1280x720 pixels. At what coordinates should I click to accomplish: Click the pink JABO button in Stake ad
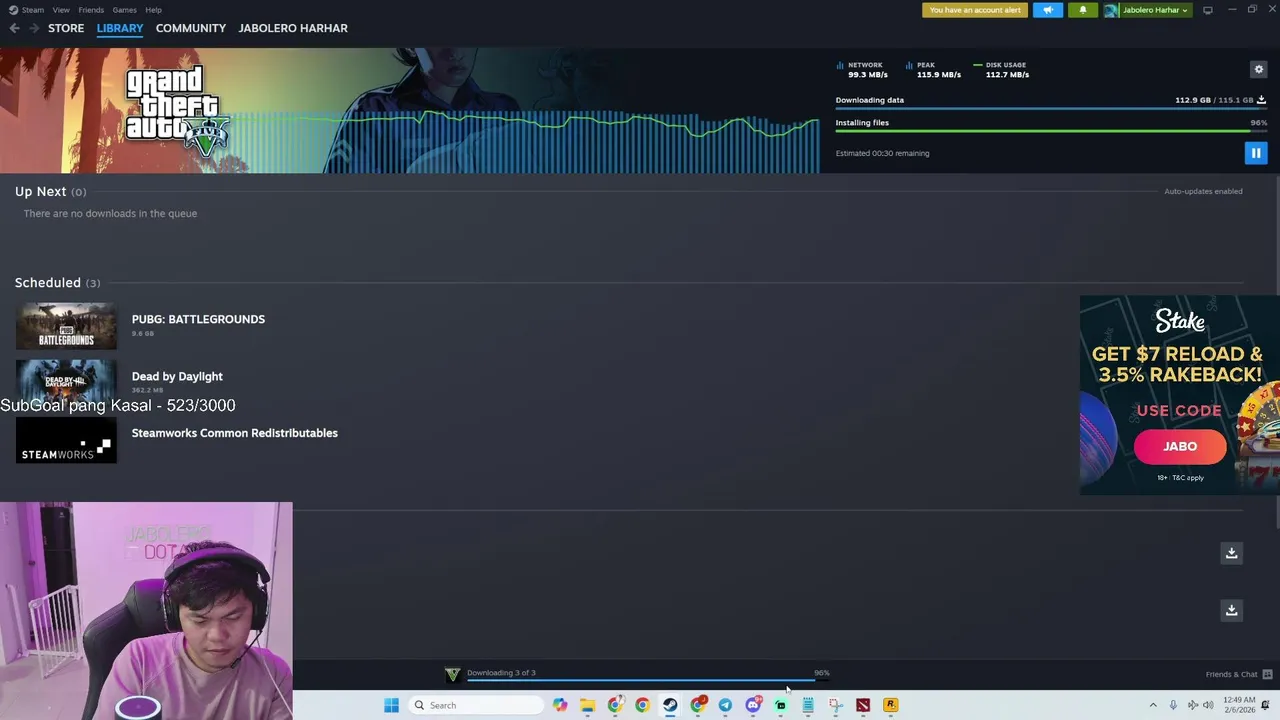(x=1180, y=446)
